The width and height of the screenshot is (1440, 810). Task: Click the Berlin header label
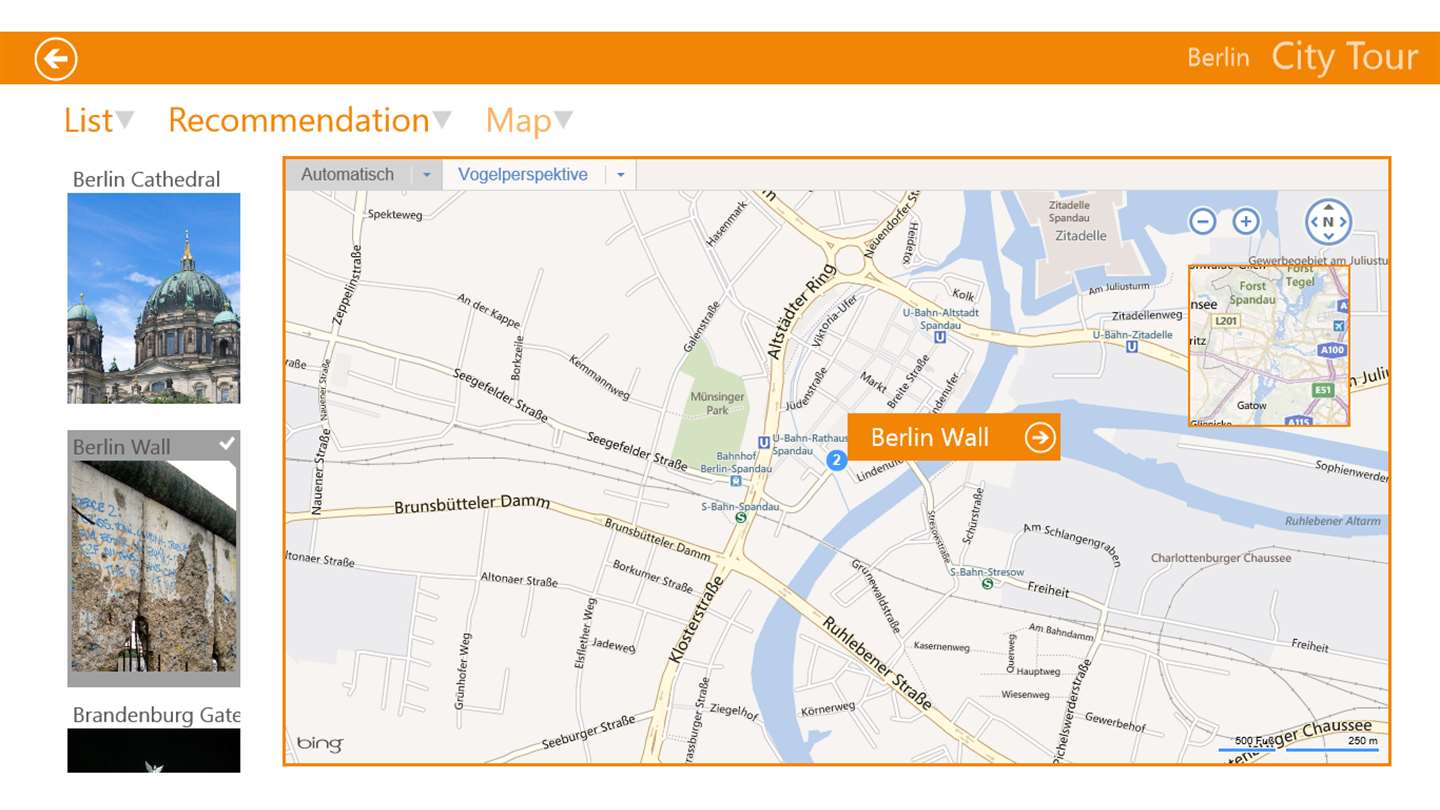[x=1218, y=58]
